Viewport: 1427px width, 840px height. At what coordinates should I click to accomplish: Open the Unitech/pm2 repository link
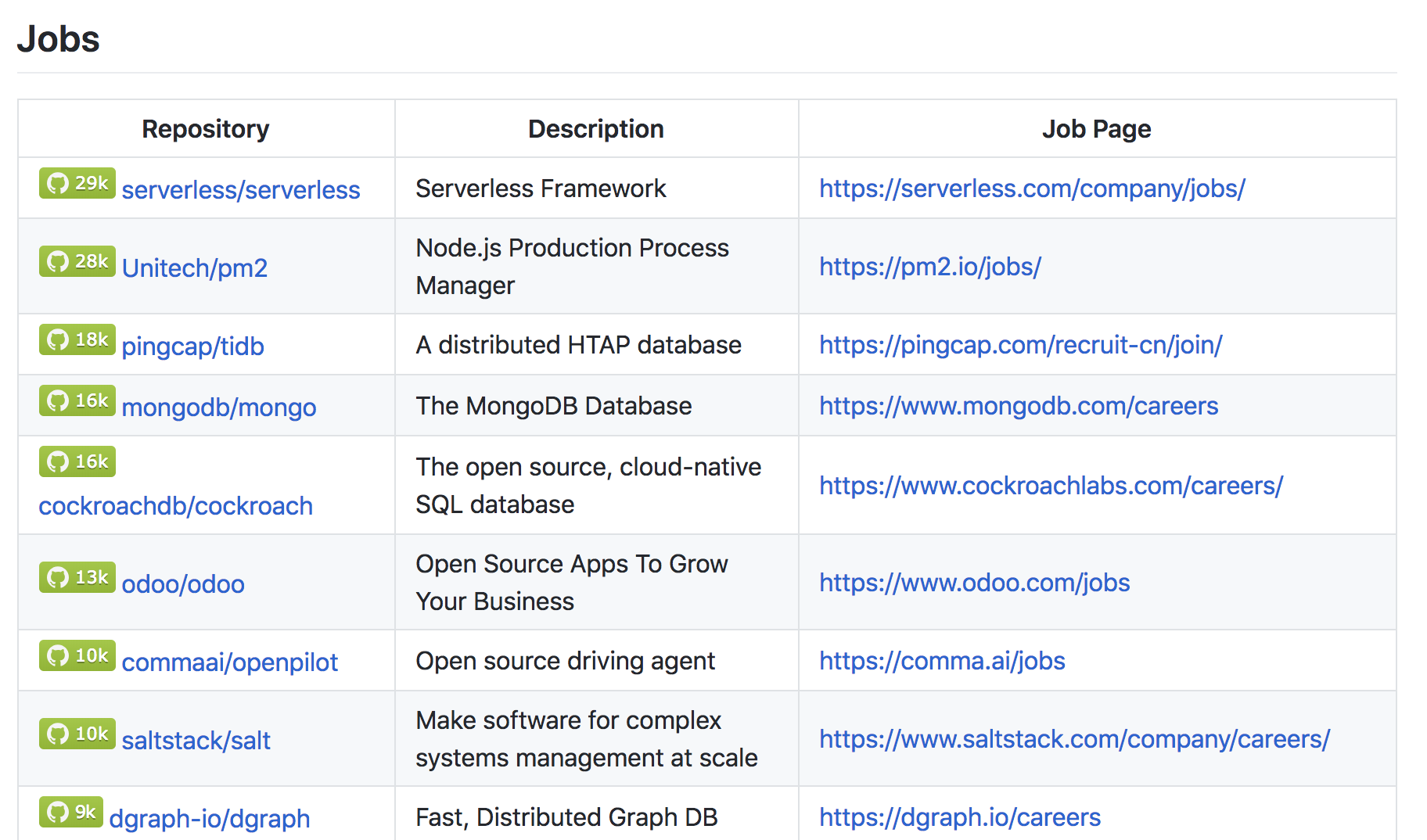195,267
